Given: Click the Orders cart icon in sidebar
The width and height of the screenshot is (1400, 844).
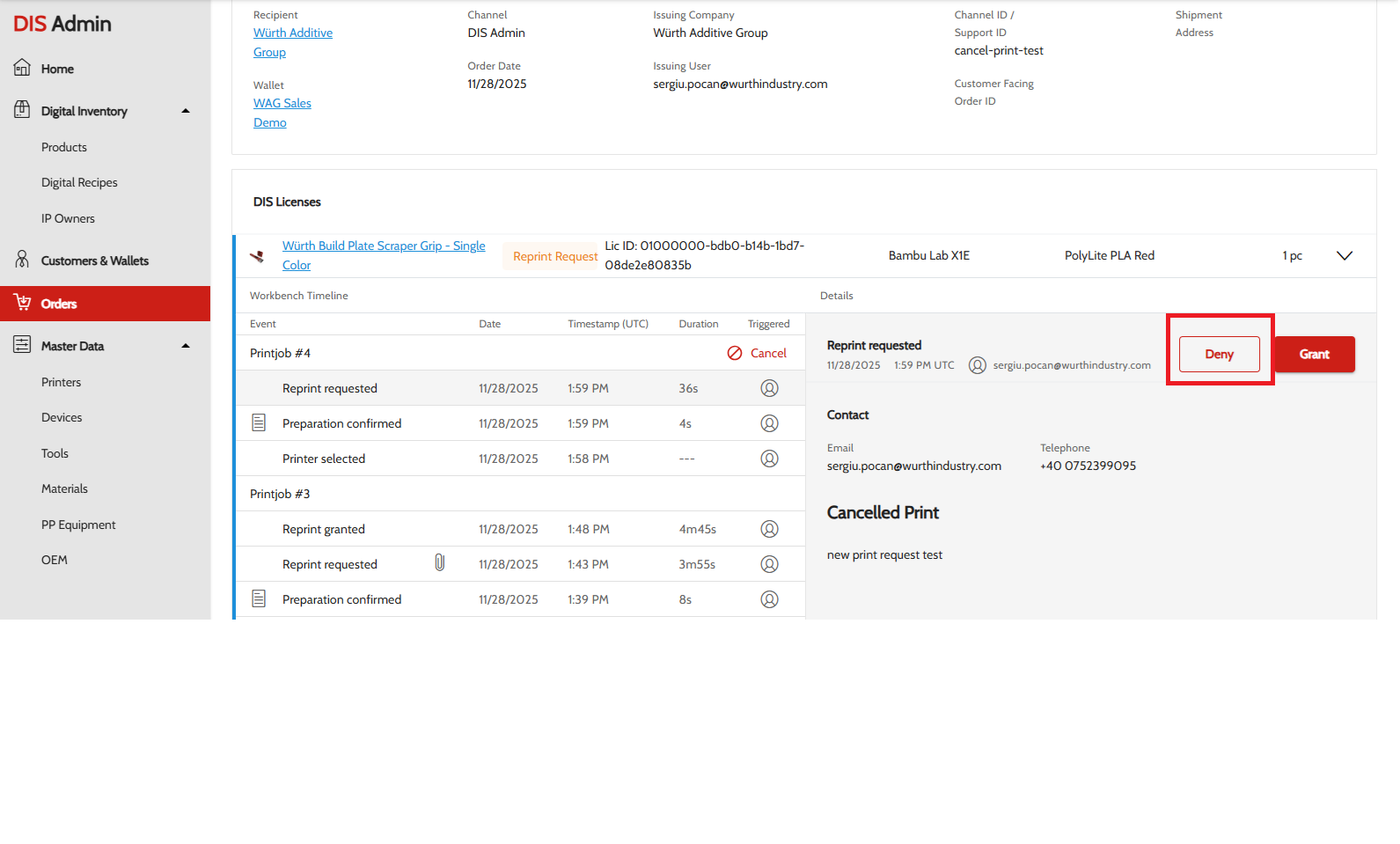Looking at the screenshot, I should pos(22,303).
